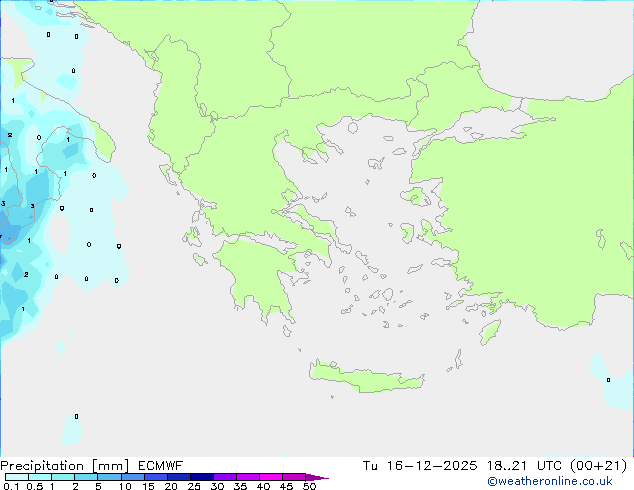The width and height of the screenshot is (634, 490).
Task: Click the 2–5 mm legend color swatch
Action: tap(86, 477)
